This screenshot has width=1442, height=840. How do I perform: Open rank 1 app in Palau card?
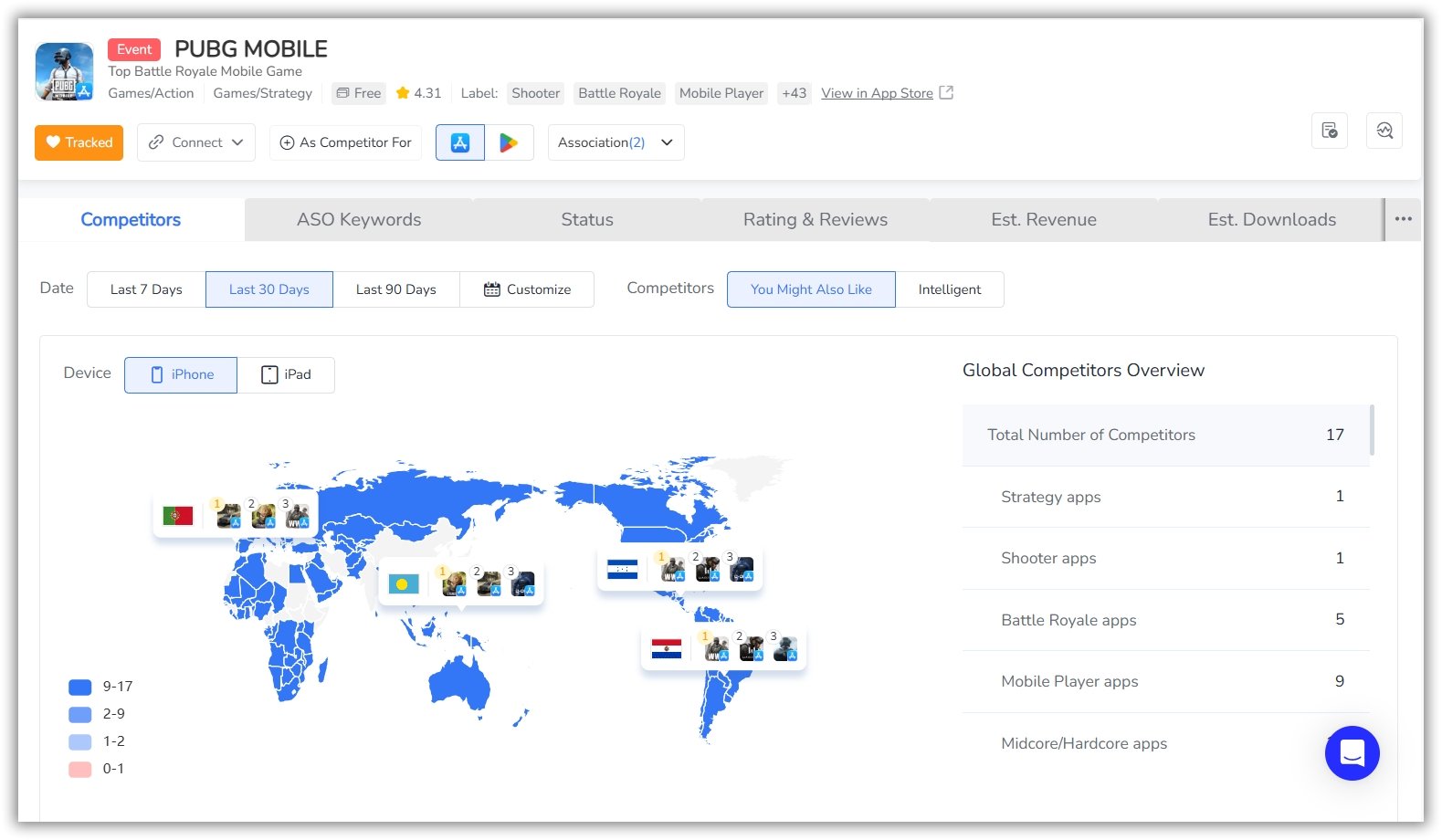pyautogui.click(x=454, y=583)
